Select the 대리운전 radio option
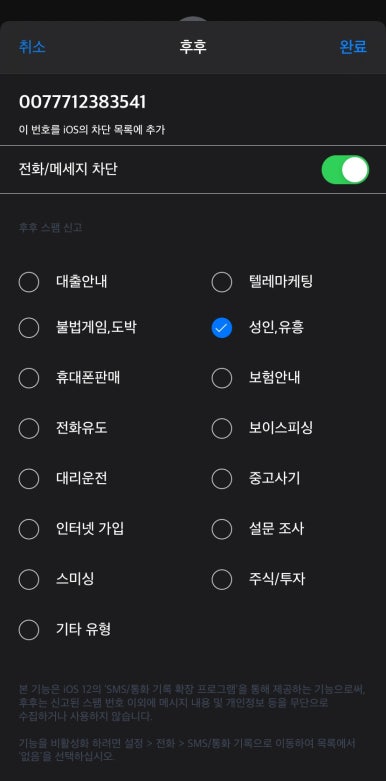Viewport: 386px width, 781px height. pyautogui.click(x=29, y=479)
